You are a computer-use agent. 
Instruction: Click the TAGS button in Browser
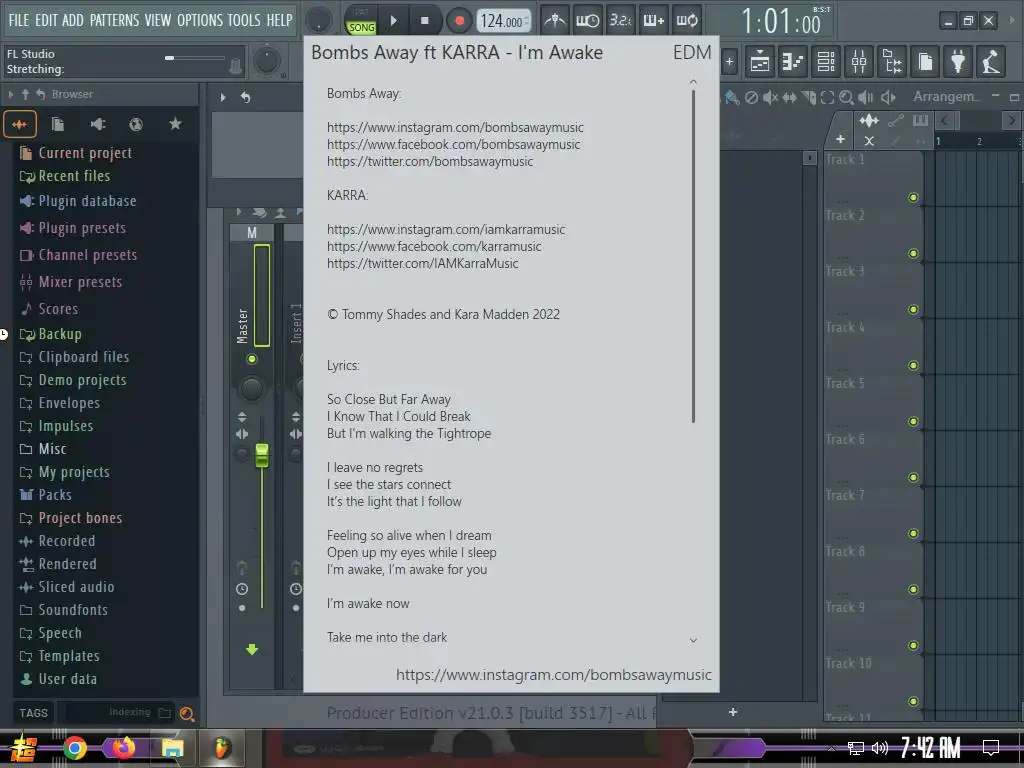click(x=33, y=713)
